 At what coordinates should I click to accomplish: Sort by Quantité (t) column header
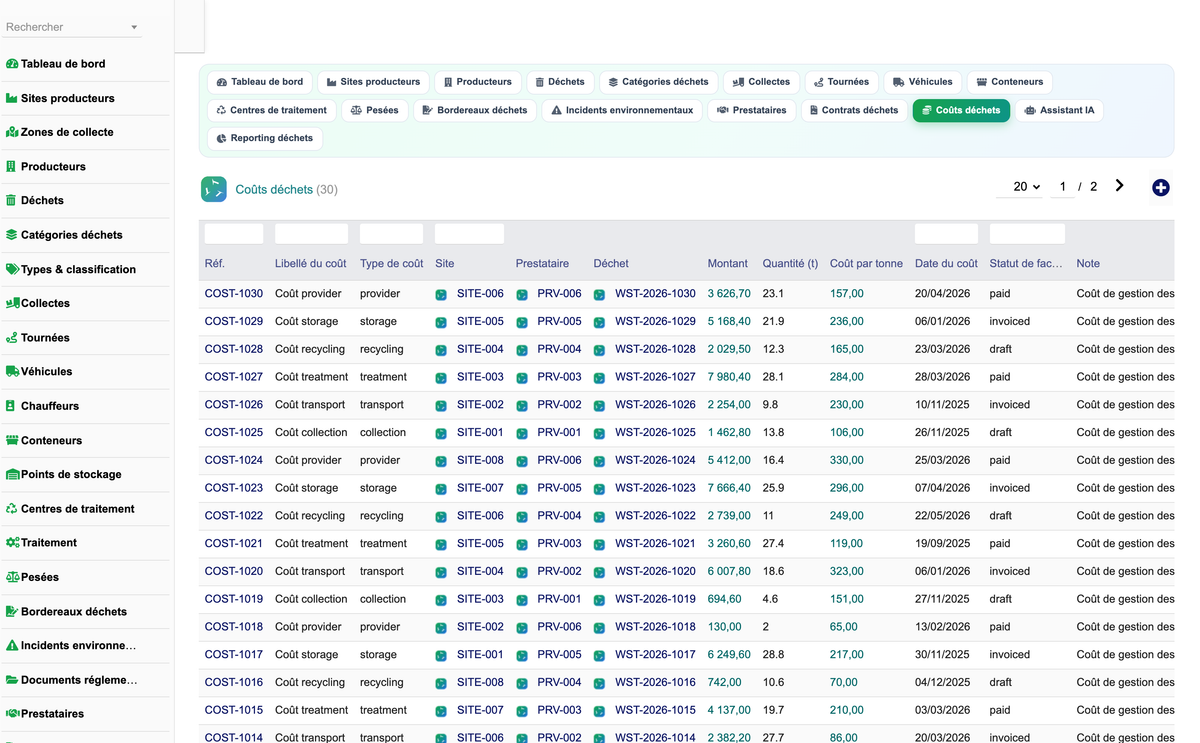pyautogui.click(x=790, y=264)
